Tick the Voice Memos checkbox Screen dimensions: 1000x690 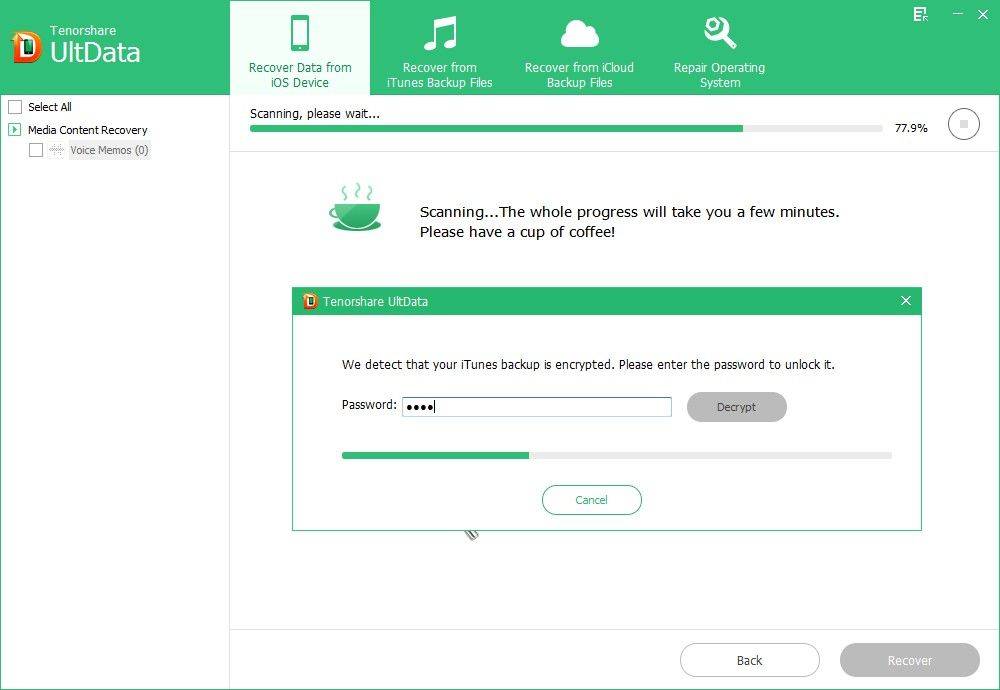[36, 150]
